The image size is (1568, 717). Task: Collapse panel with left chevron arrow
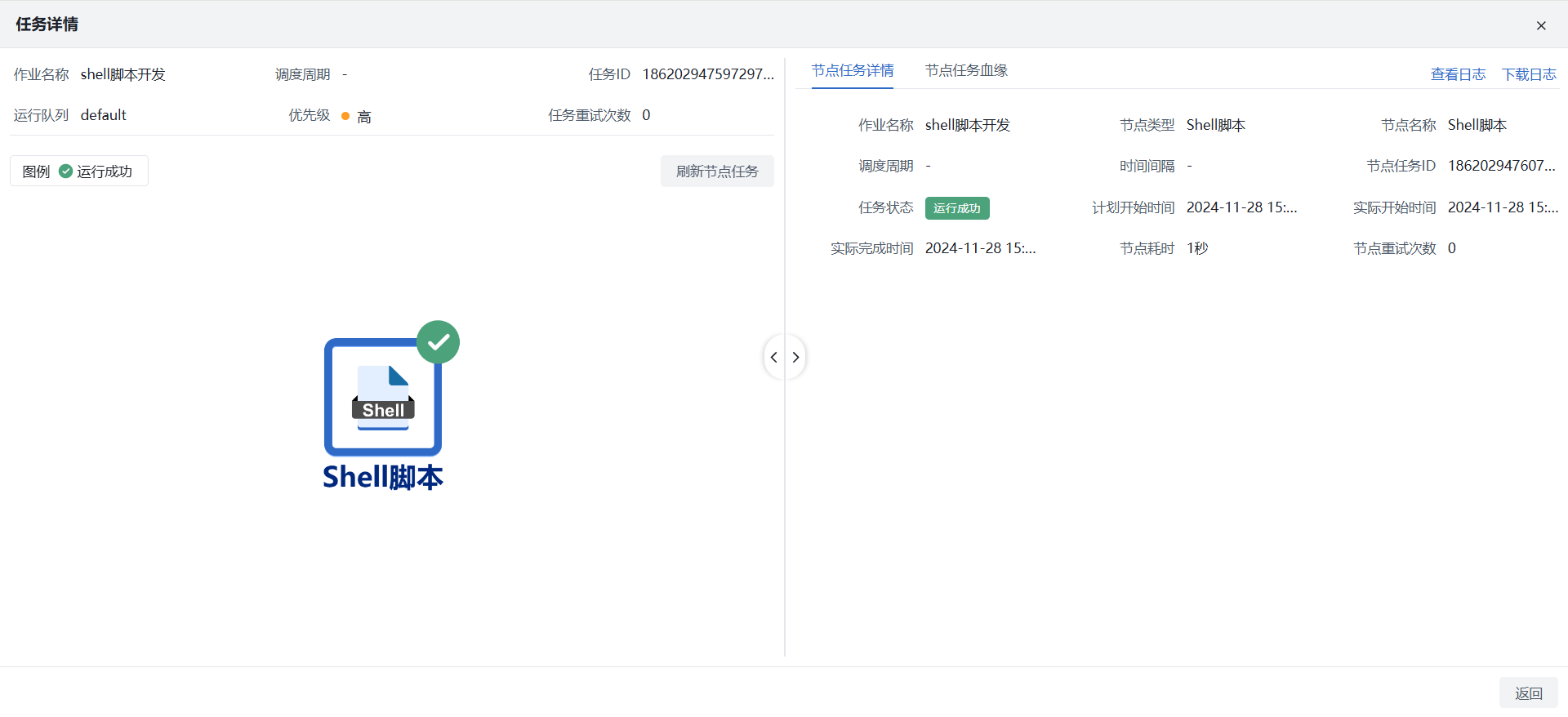pos(774,358)
